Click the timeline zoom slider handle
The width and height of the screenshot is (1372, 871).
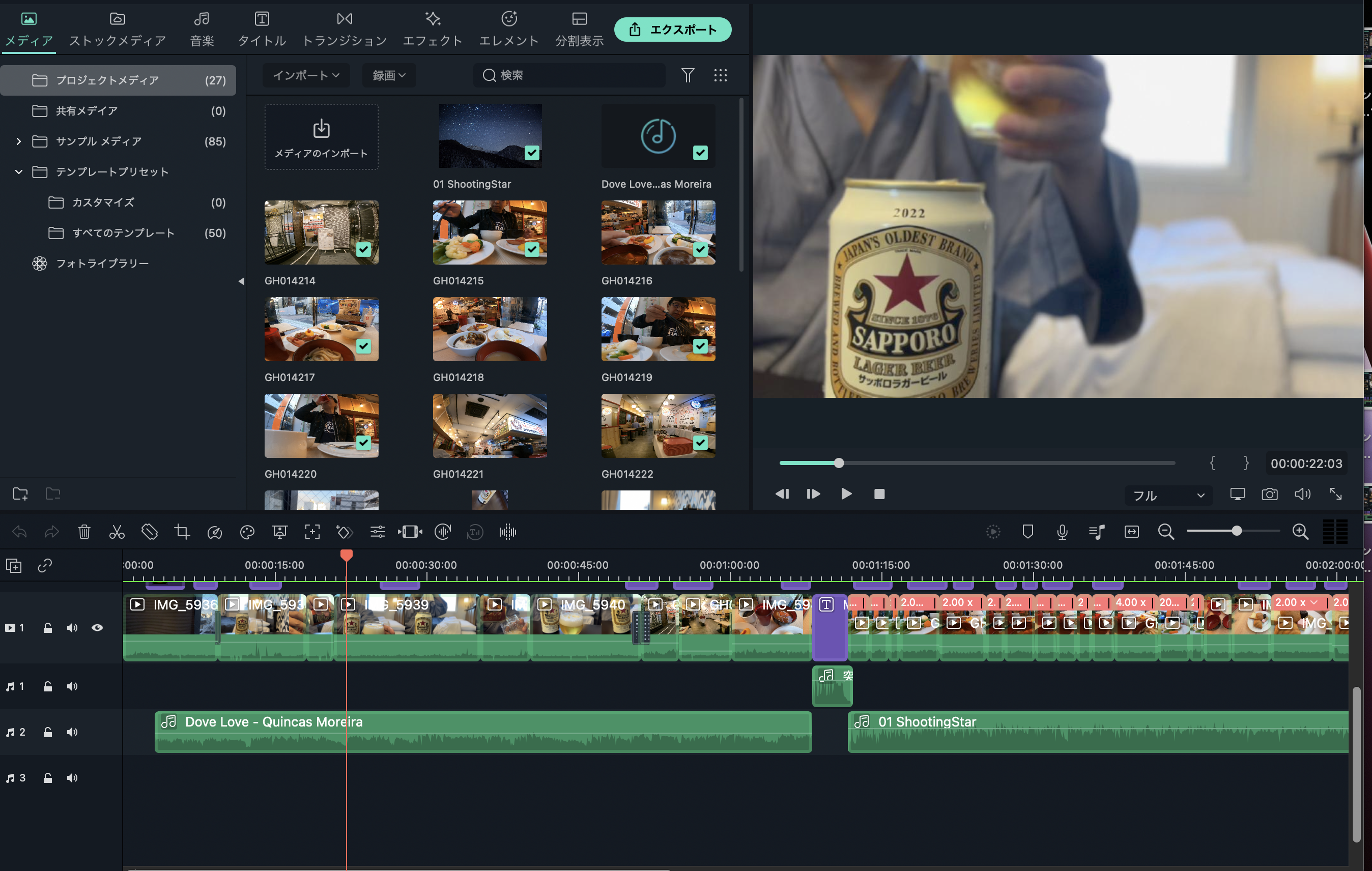pyautogui.click(x=1237, y=532)
